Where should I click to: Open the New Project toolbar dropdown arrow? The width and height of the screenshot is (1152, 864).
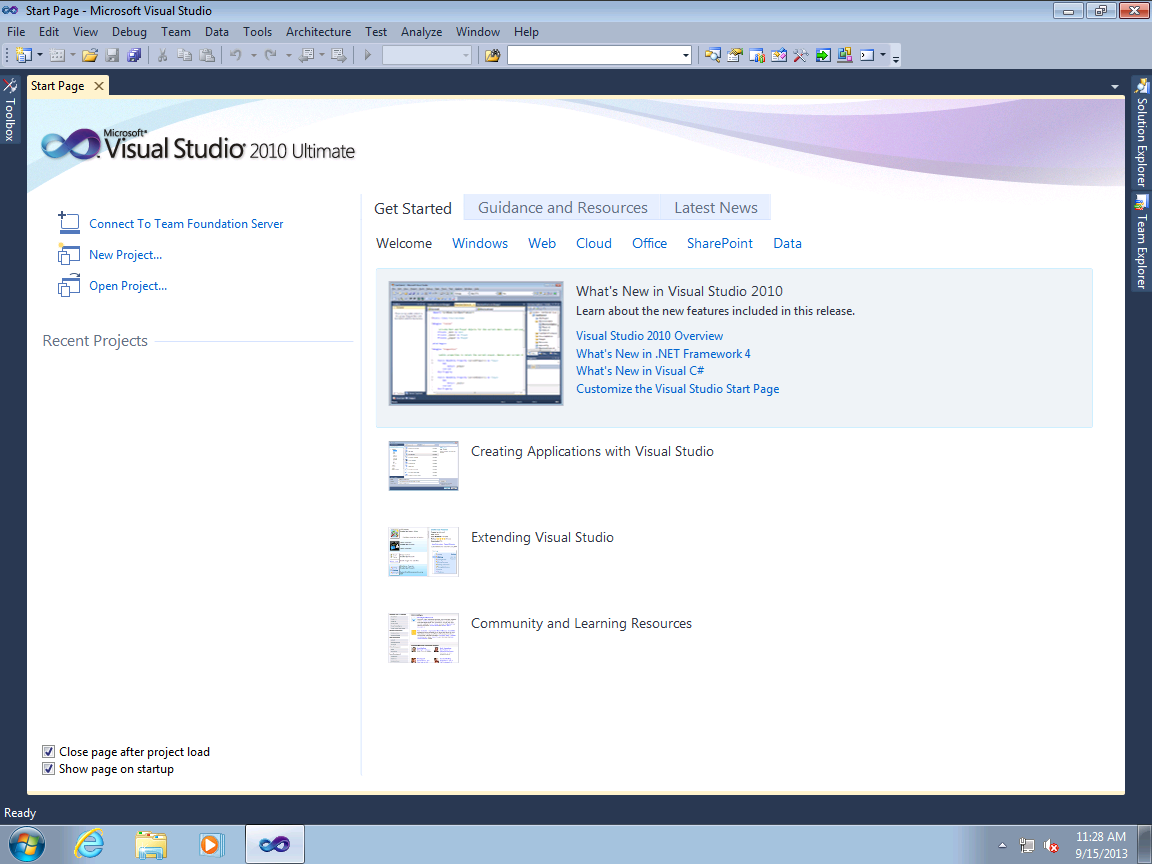tap(40, 55)
